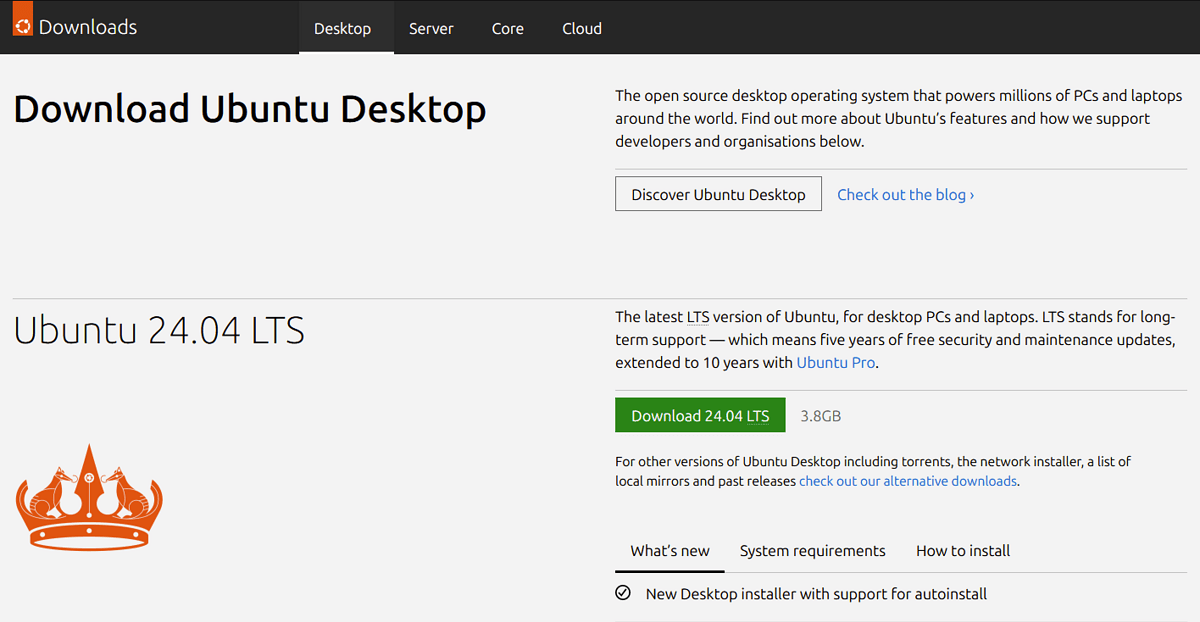Switch to the System requirements tab

pos(812,550)
